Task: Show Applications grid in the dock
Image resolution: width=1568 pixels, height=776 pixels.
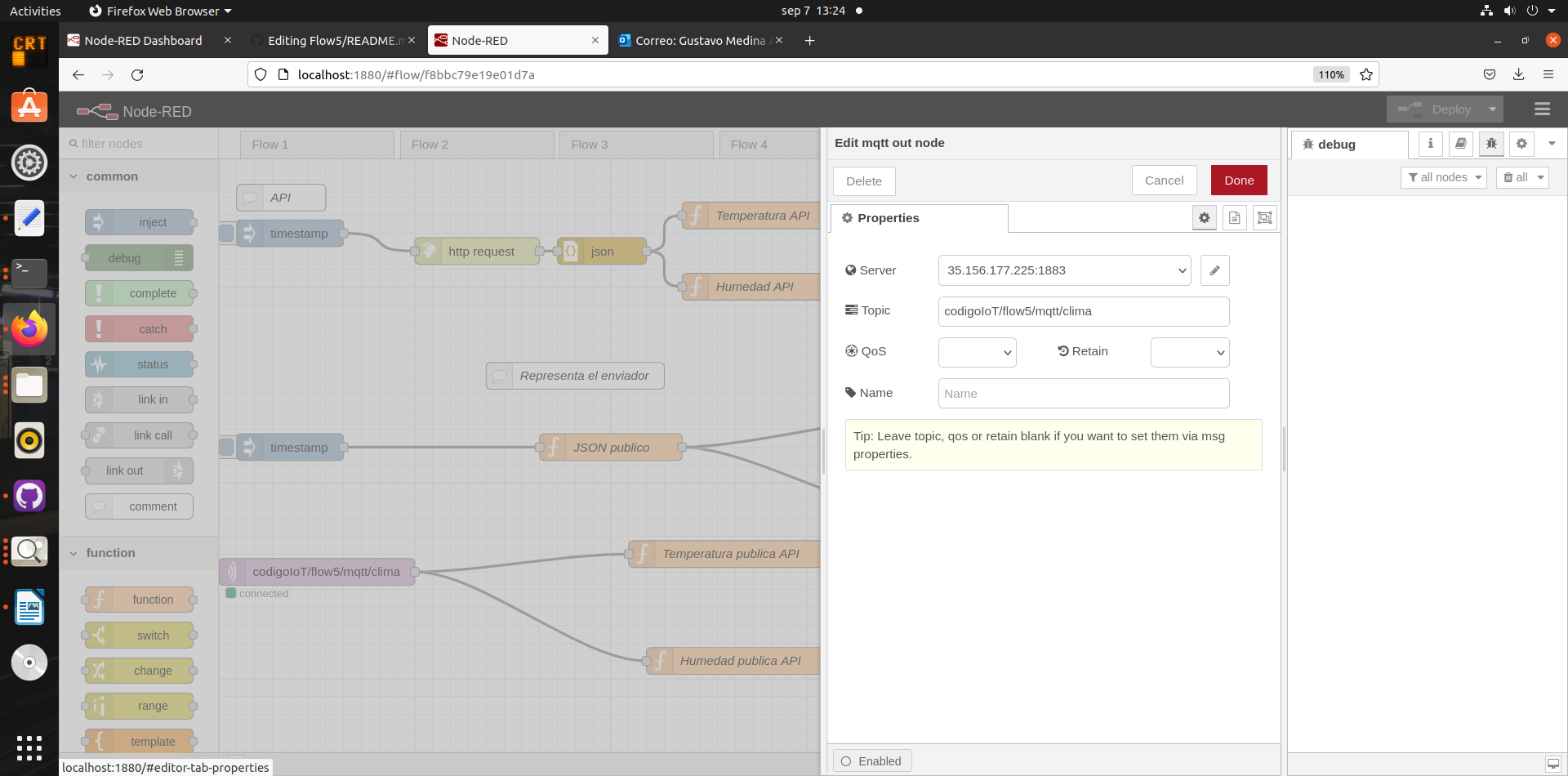Action: pos(29,747)
